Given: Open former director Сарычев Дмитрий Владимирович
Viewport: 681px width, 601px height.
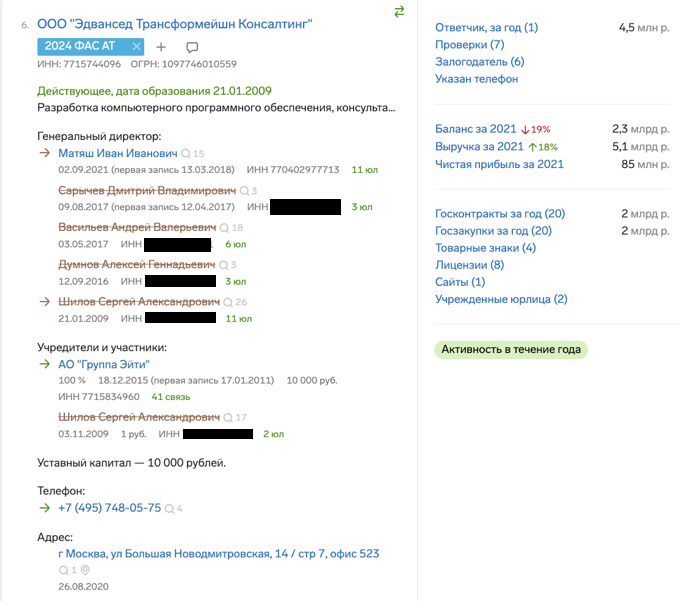Looking at the screenshot, I should pyautogui.click(x=147, y=191).
